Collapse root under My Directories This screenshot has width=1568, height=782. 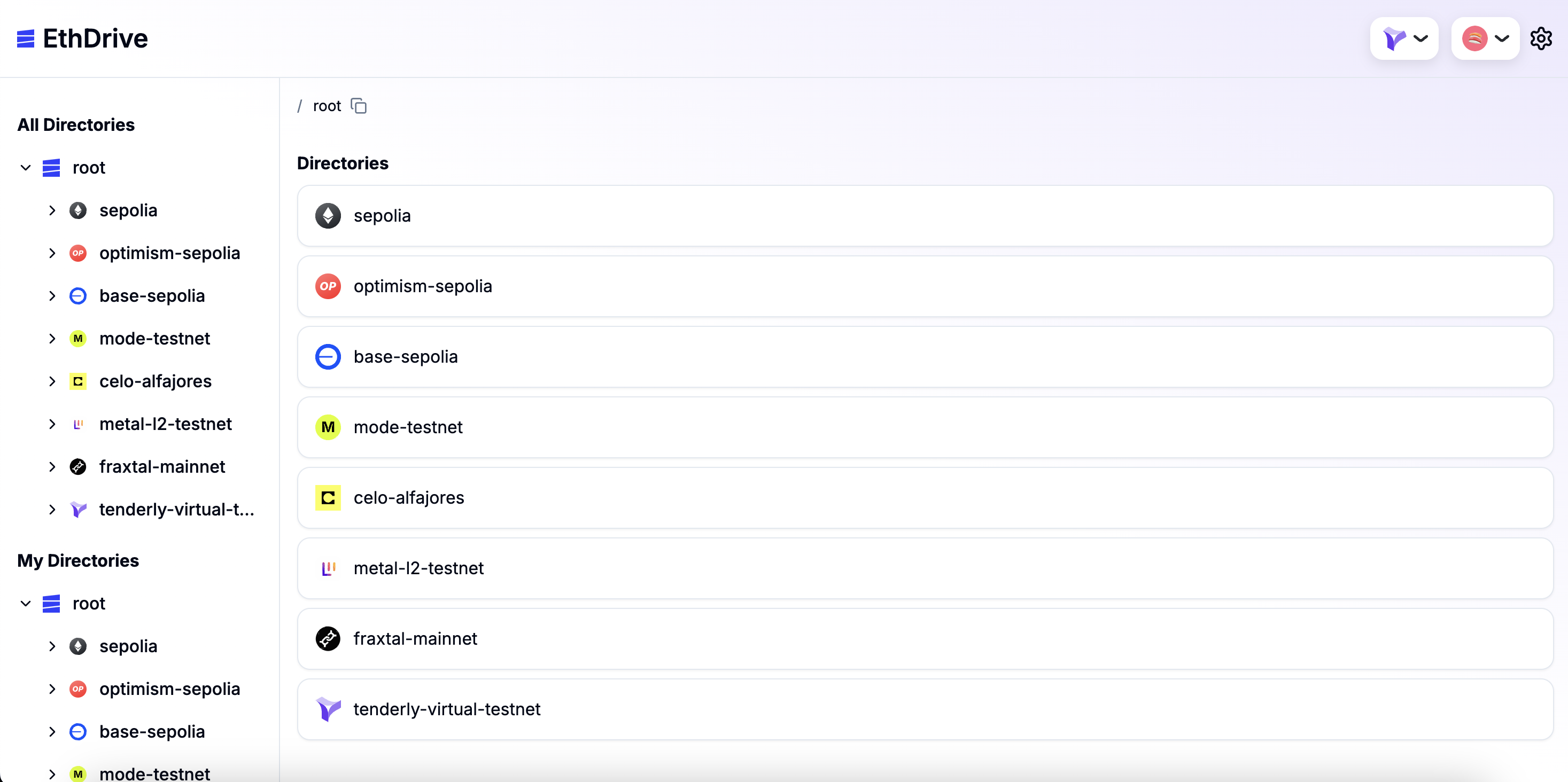pyautogui.click(x=26, y=604)
